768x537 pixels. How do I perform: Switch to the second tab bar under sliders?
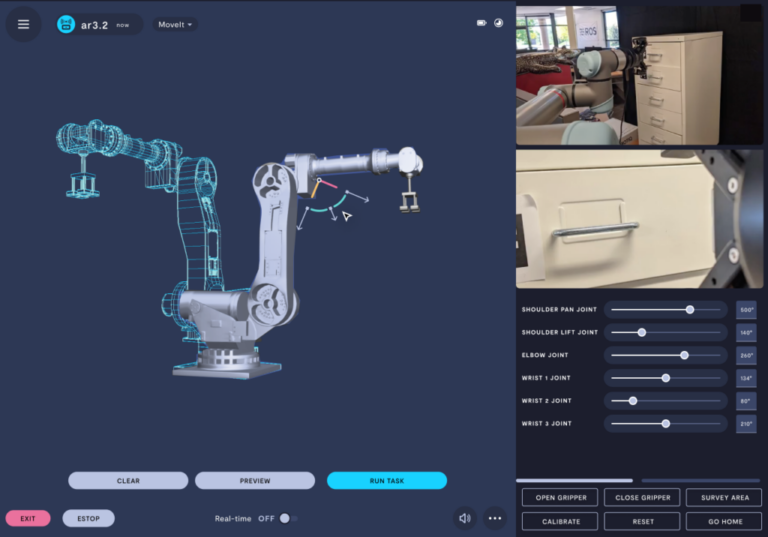point(700,480)
